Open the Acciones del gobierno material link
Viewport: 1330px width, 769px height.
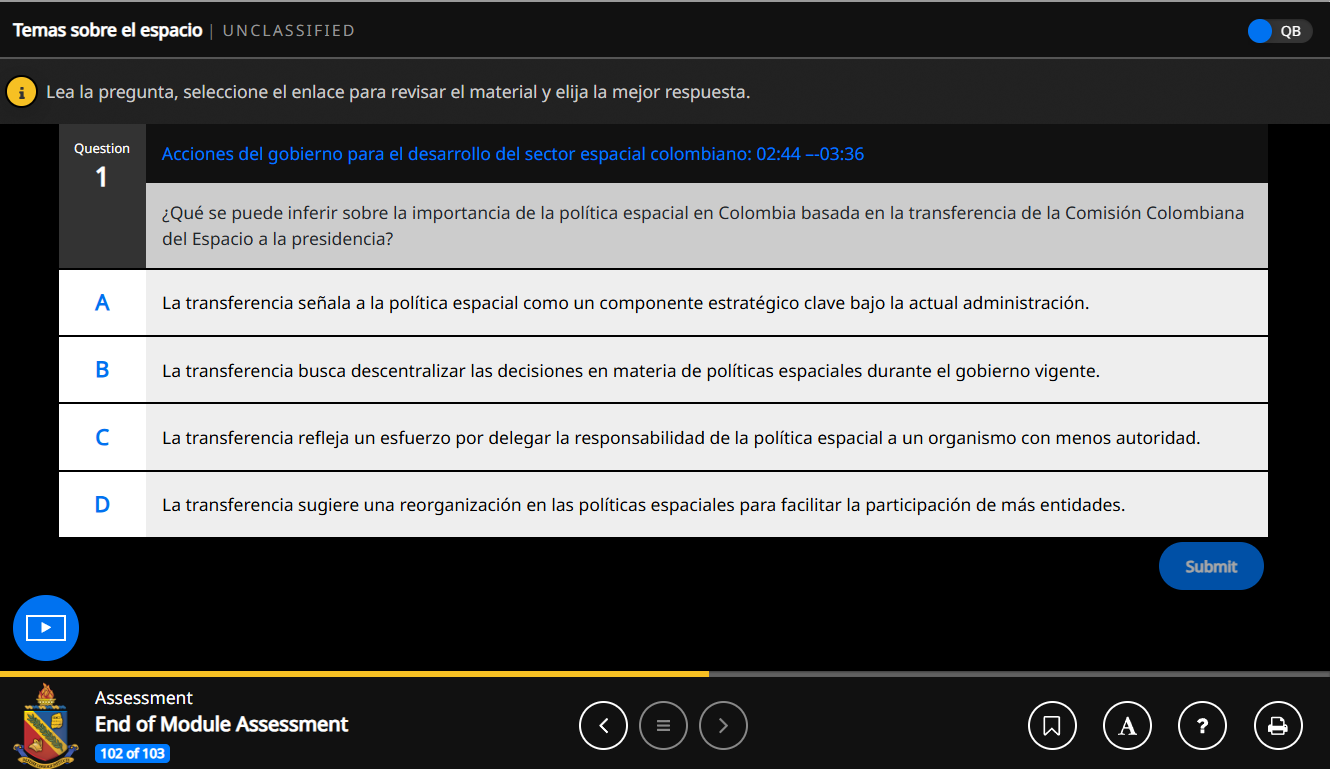(512, 154)
